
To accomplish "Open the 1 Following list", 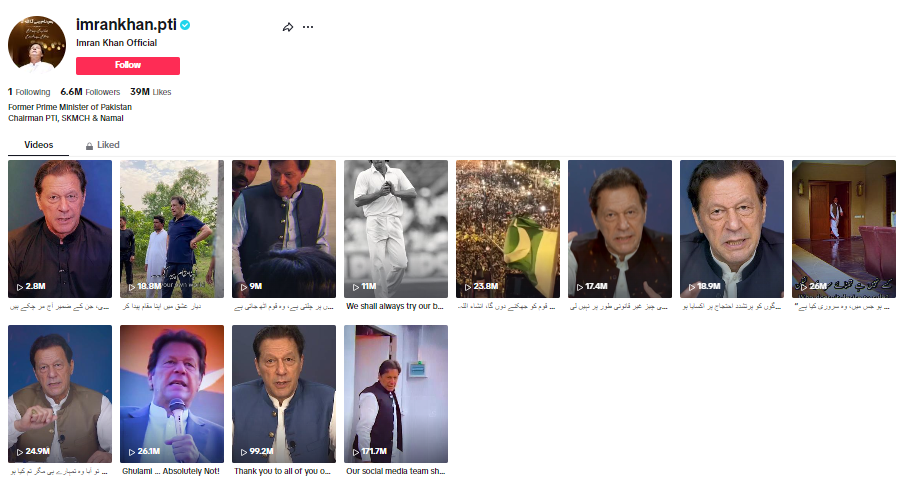I will tap(29, 92).
